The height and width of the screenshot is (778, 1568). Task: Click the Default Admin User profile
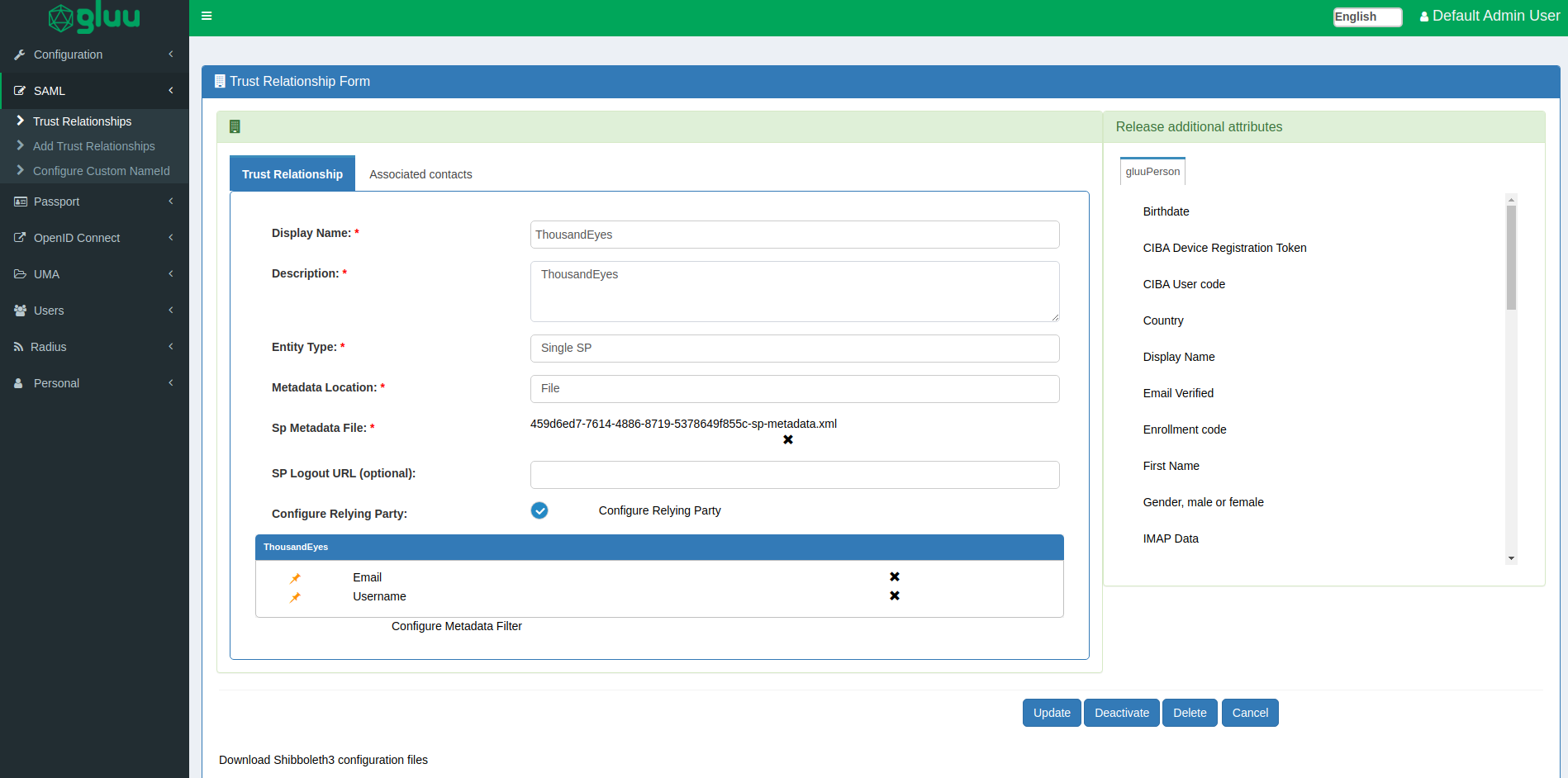[1489, 16]
